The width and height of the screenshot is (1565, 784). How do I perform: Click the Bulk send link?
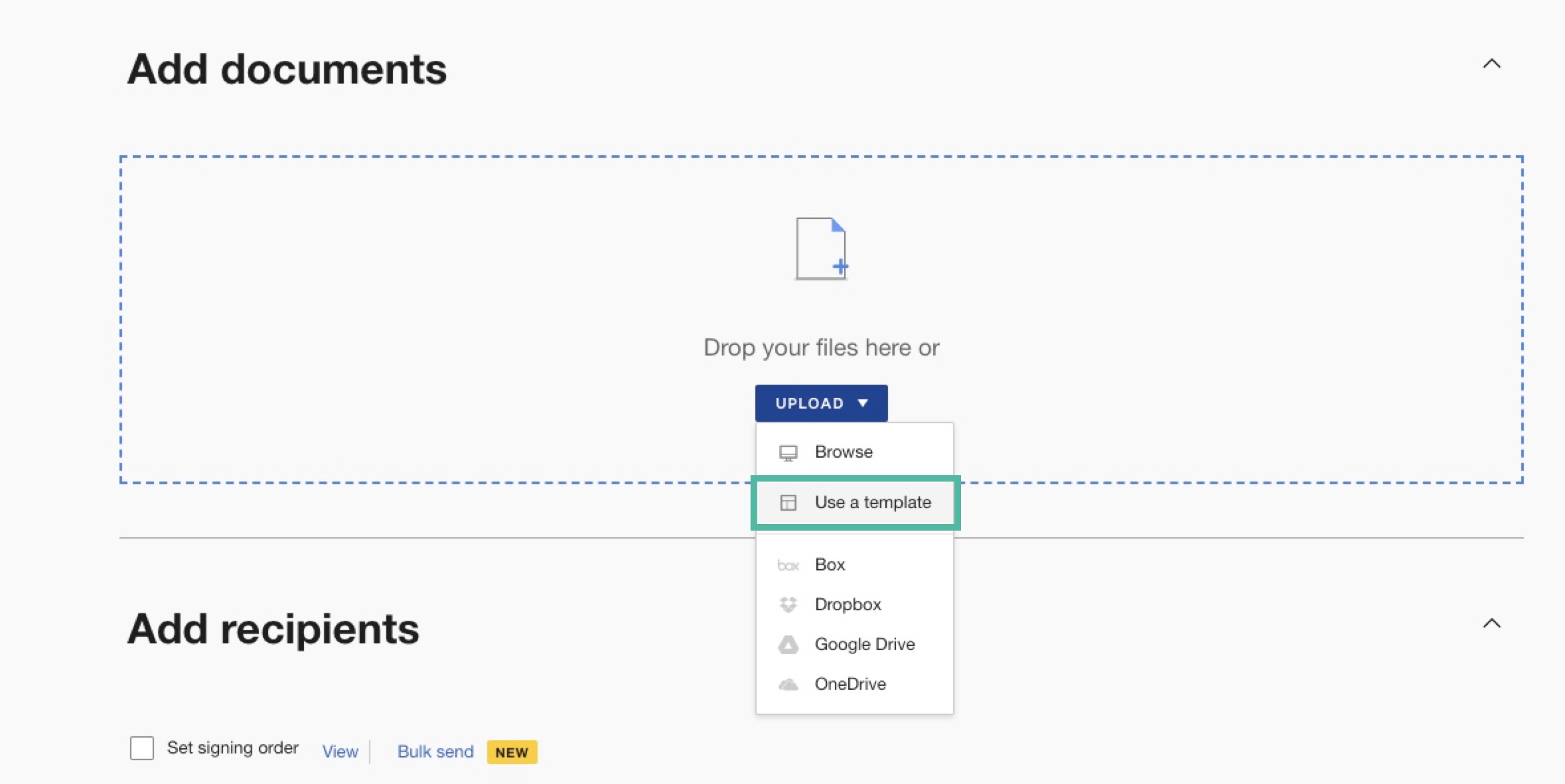coord(435,751)
